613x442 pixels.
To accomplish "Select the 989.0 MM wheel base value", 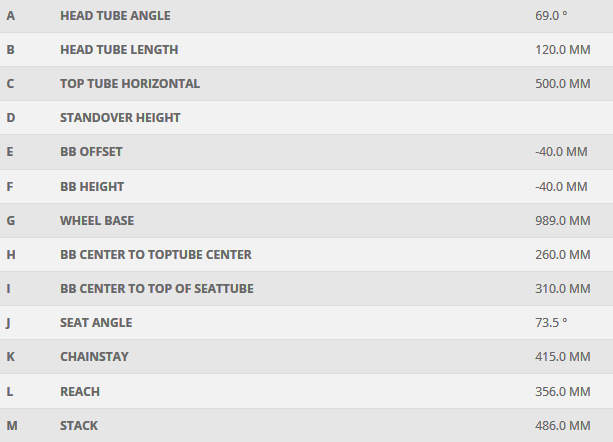I will click(562, 221).
